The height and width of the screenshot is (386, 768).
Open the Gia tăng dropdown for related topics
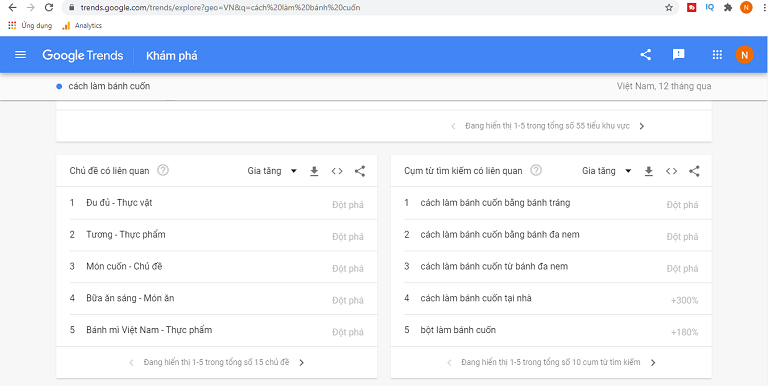click(x=272, y=171)
